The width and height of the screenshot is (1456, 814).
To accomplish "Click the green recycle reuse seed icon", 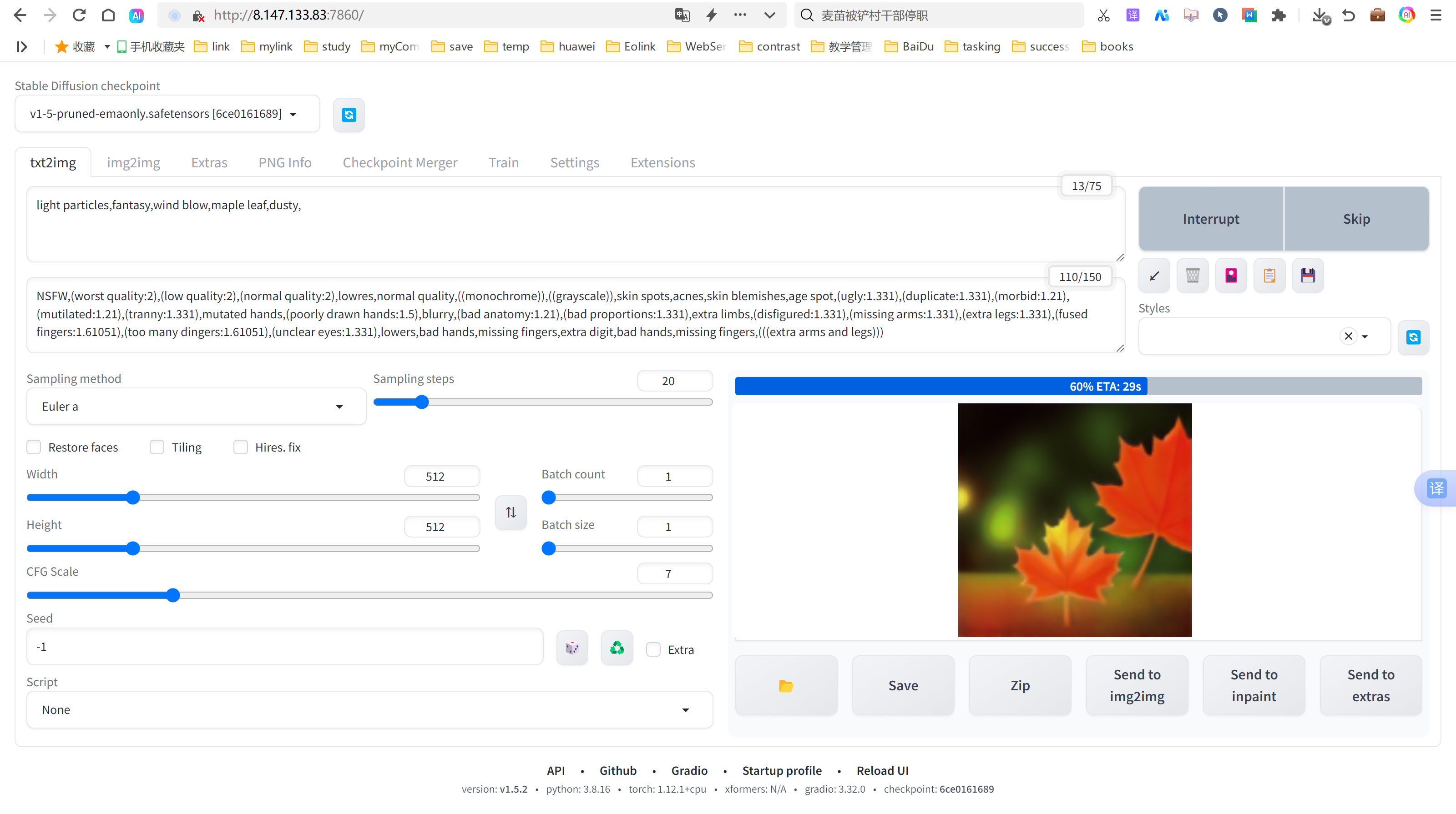I will tap(617, 648).
